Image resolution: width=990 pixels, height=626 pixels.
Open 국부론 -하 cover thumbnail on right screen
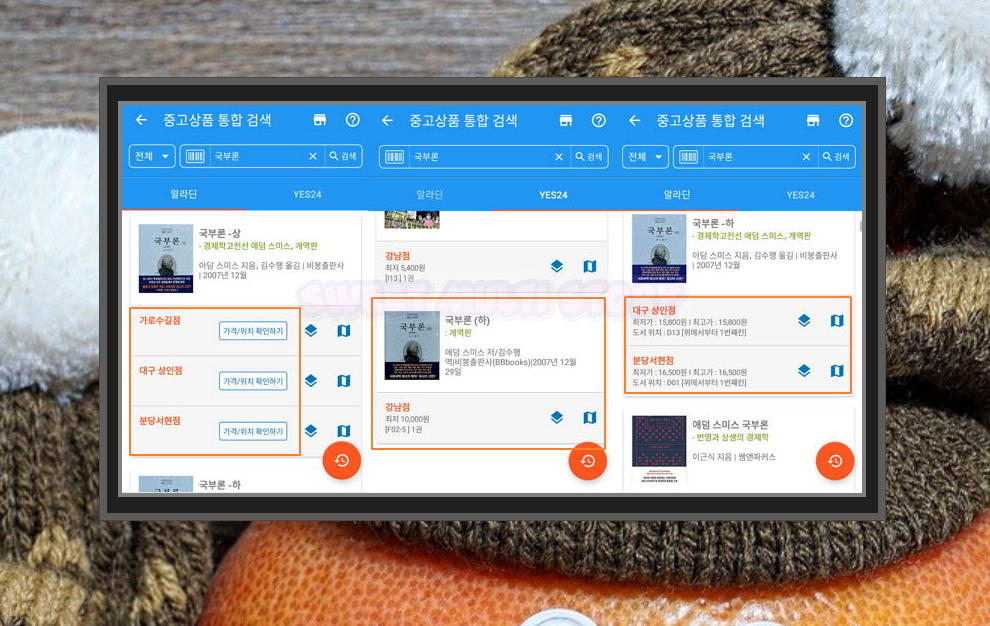(659, 248)
